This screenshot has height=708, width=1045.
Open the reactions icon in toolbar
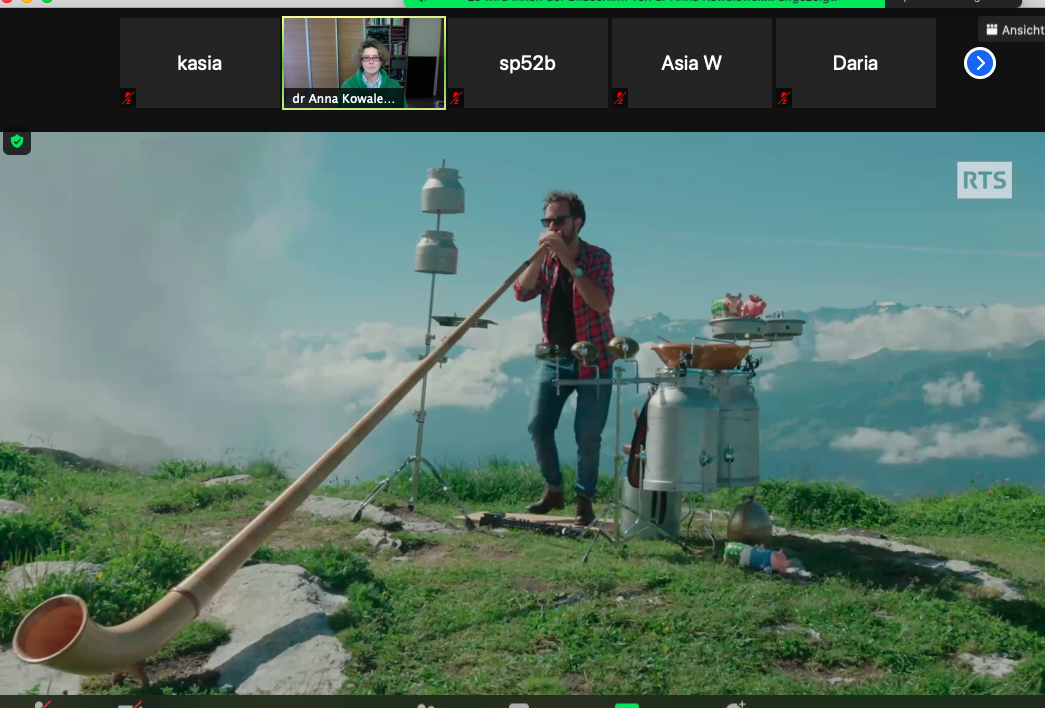tap(735, 704)
